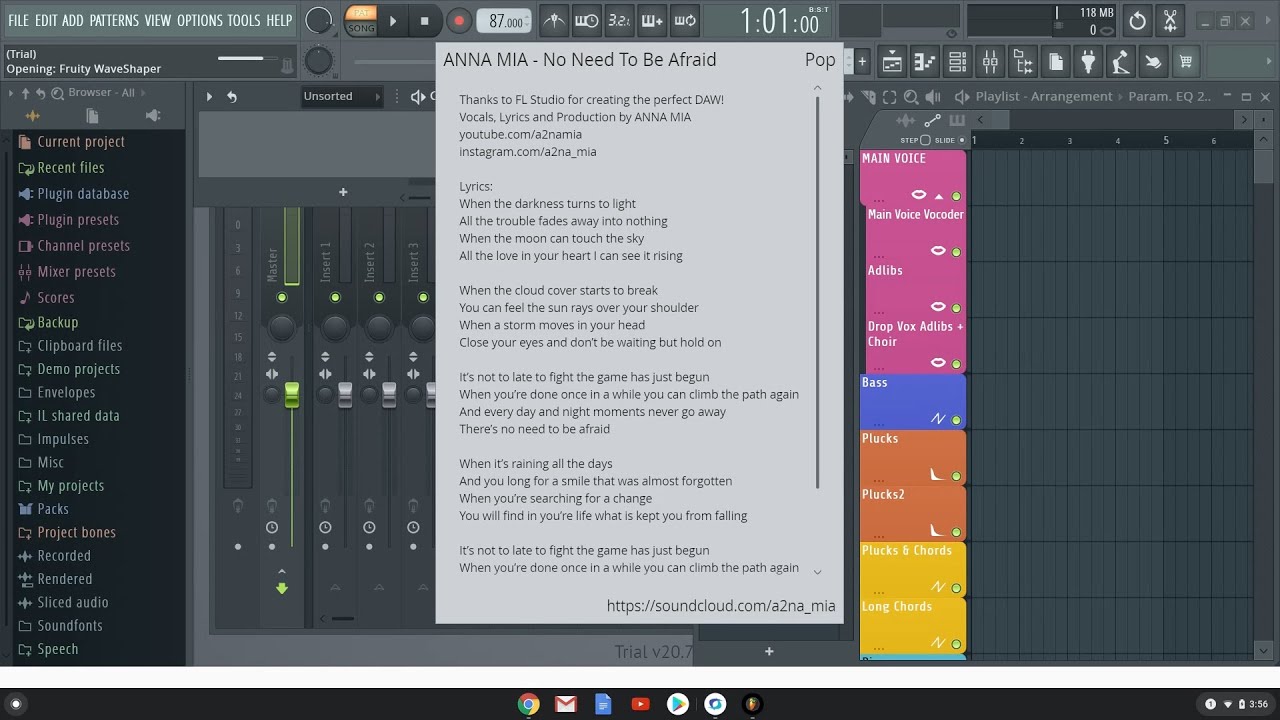Viewport: 1280px width, 720px height.
Task: Open the Unsorted mixer layout dropdown
Action: point(342,96)
